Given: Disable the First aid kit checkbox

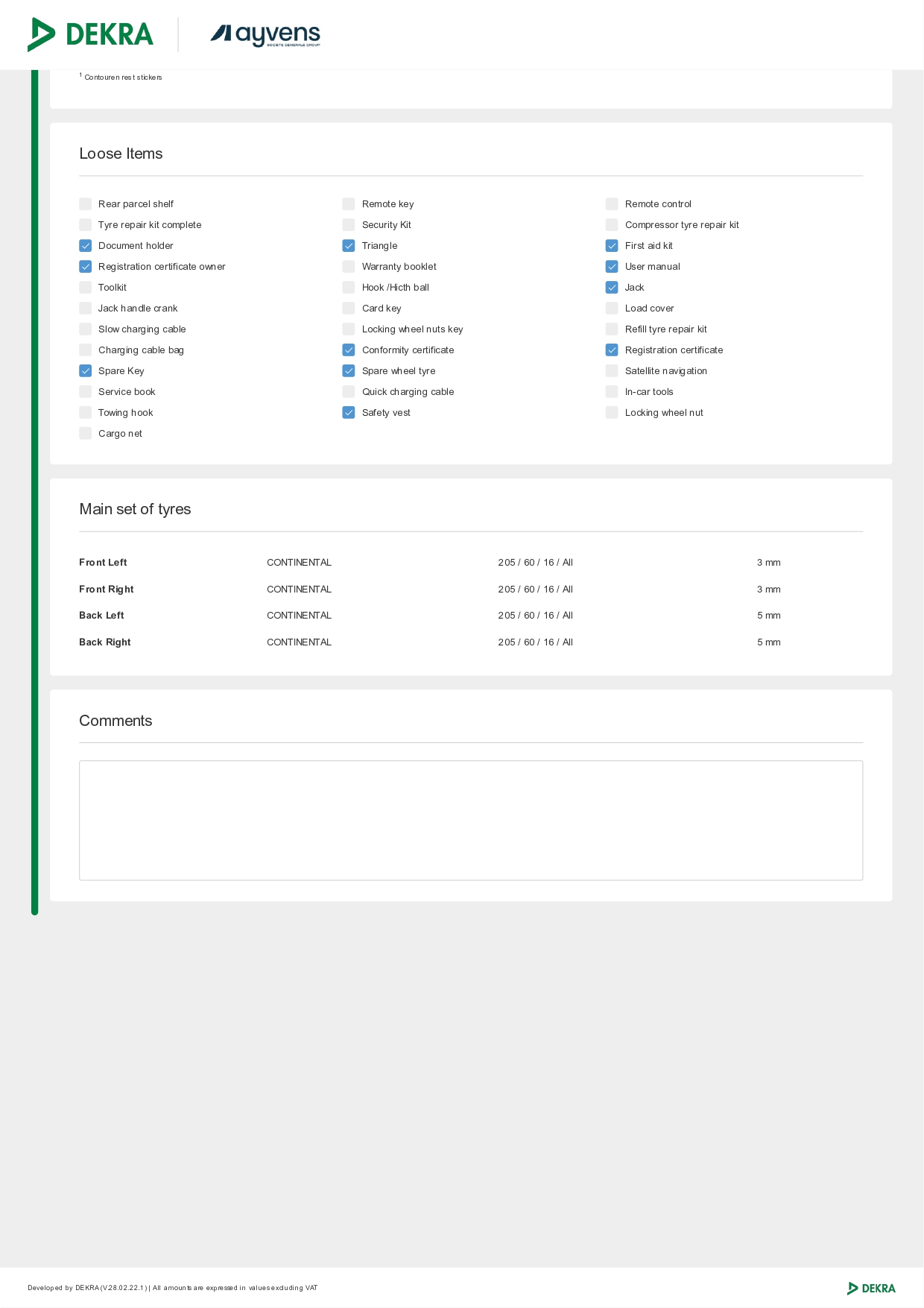Looking at the screenshot, I should coord(612,246).
